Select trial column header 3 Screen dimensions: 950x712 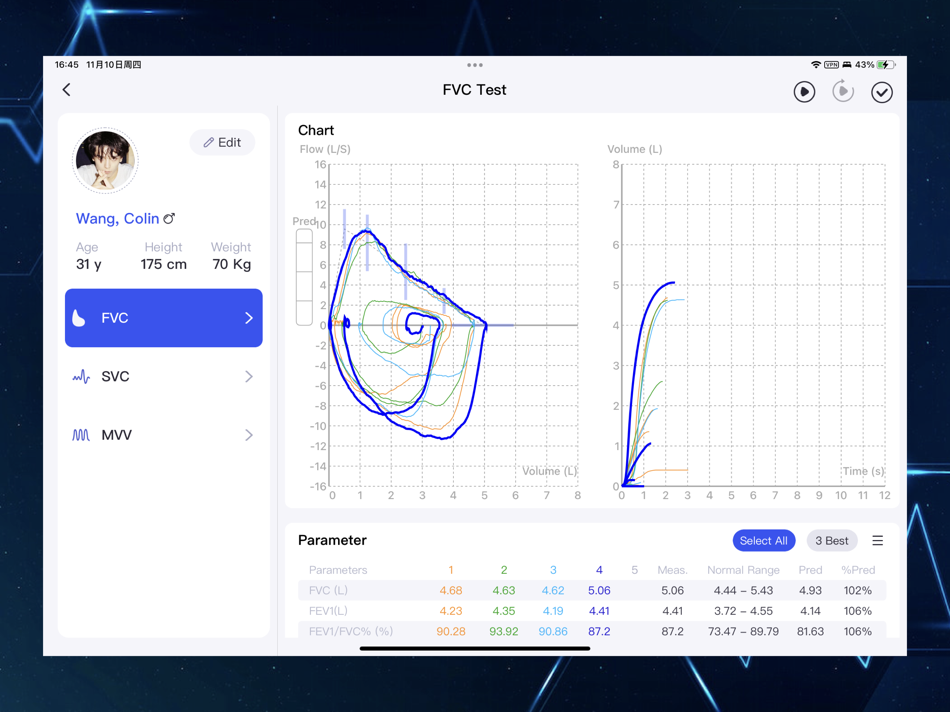point(553,570)
